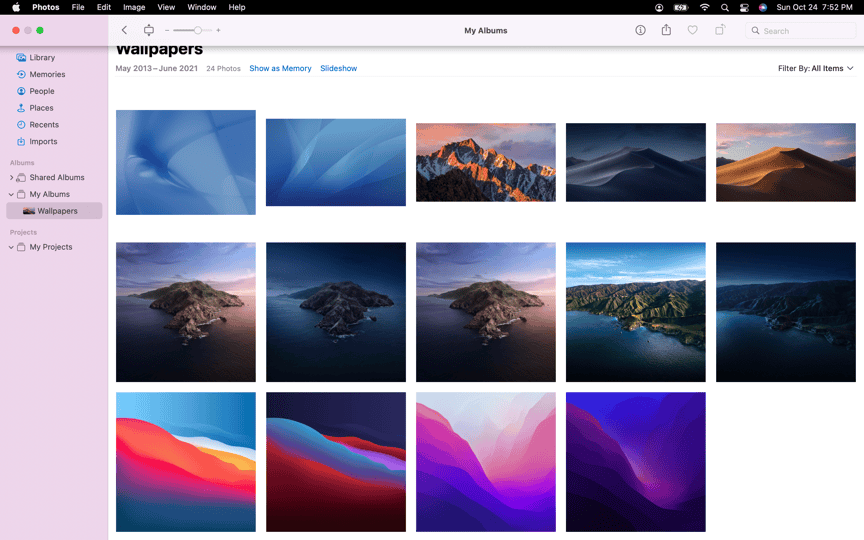Open the File menu

click(78, 7)
